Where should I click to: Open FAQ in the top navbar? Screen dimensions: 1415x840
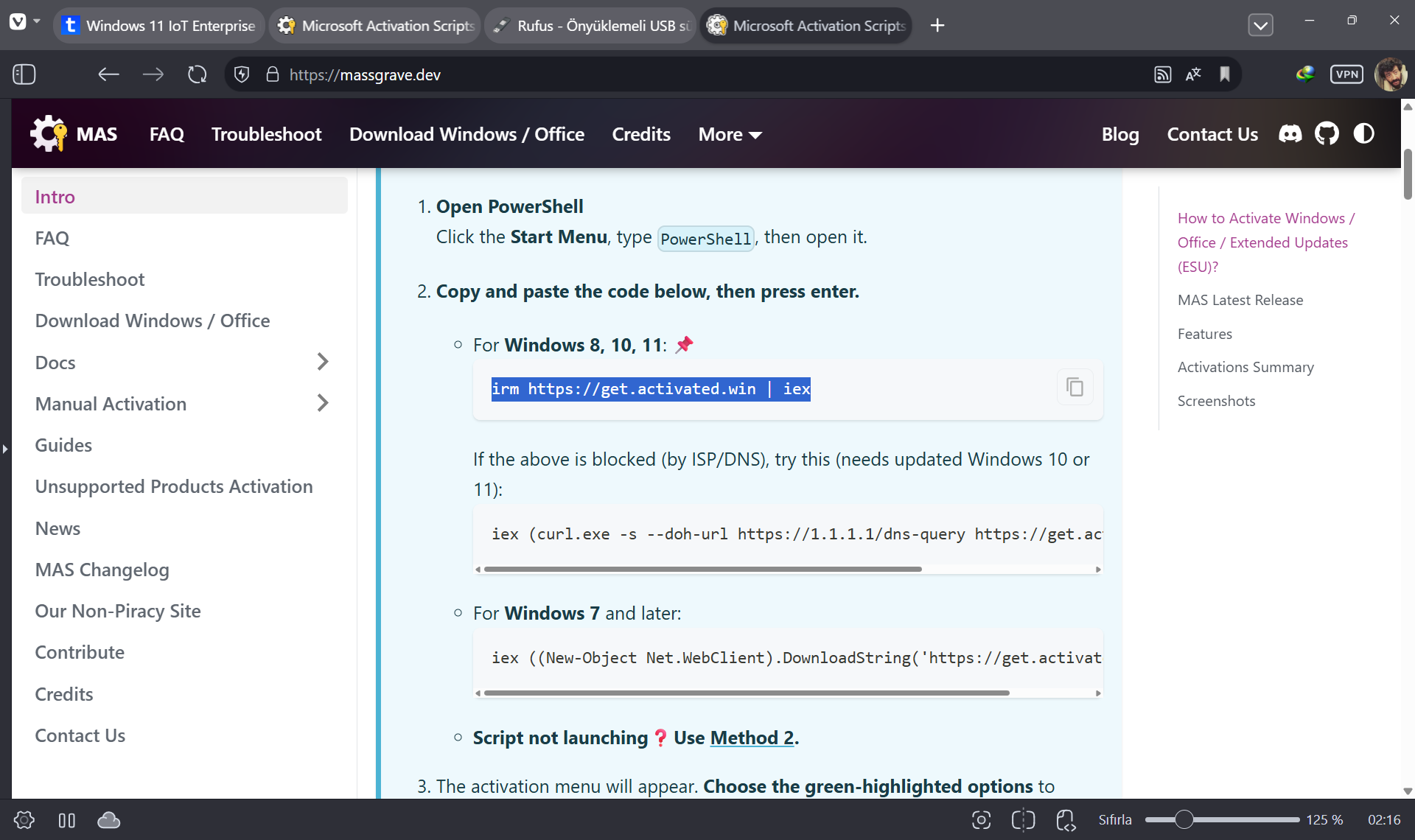pyautogui.click(x=167, y=134)
